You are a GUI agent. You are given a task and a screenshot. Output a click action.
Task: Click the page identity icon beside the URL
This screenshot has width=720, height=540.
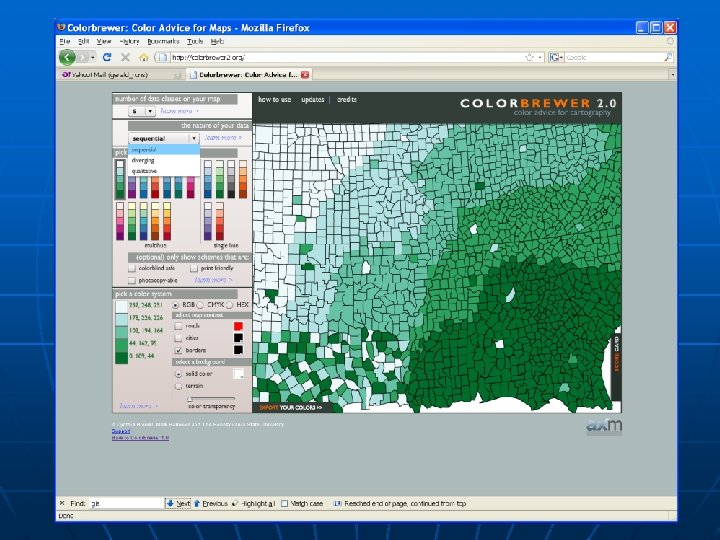tap(163, 57)
